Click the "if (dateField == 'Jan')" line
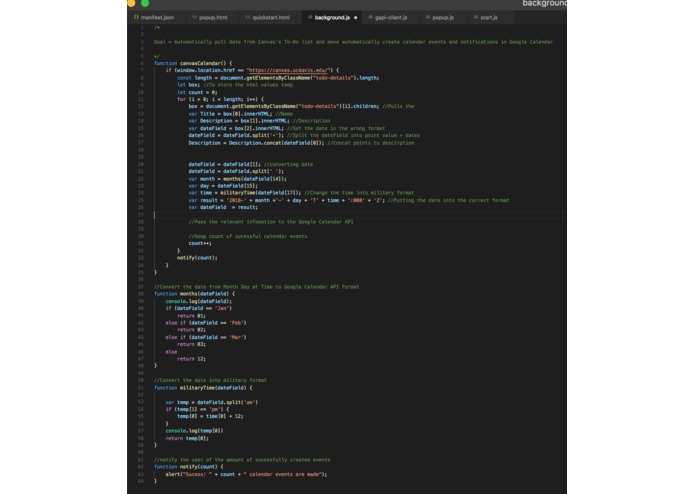This screenshot has height=494, width=695. [x=199, y=308]
